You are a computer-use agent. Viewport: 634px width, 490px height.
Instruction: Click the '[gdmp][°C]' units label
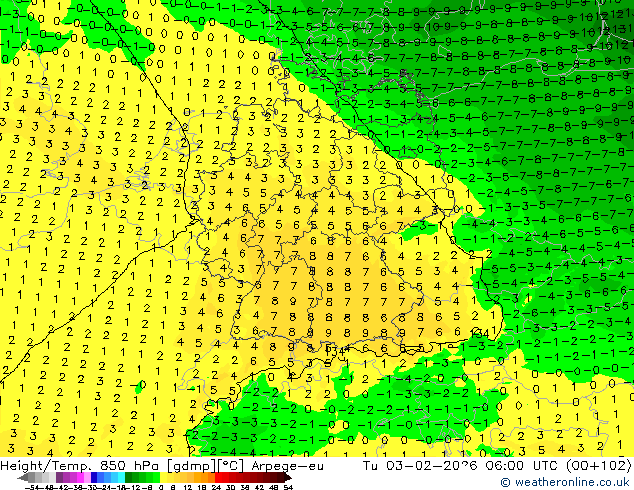[205, 466]
